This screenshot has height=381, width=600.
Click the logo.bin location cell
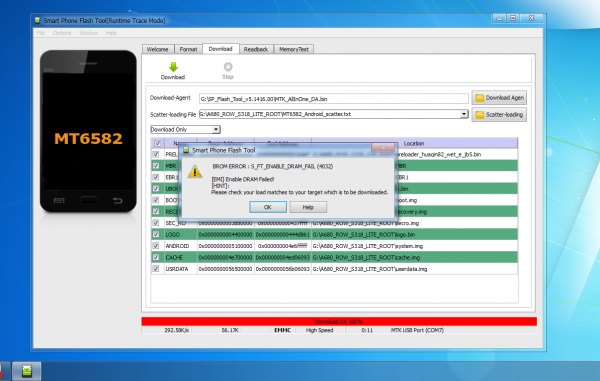(414, 234)
